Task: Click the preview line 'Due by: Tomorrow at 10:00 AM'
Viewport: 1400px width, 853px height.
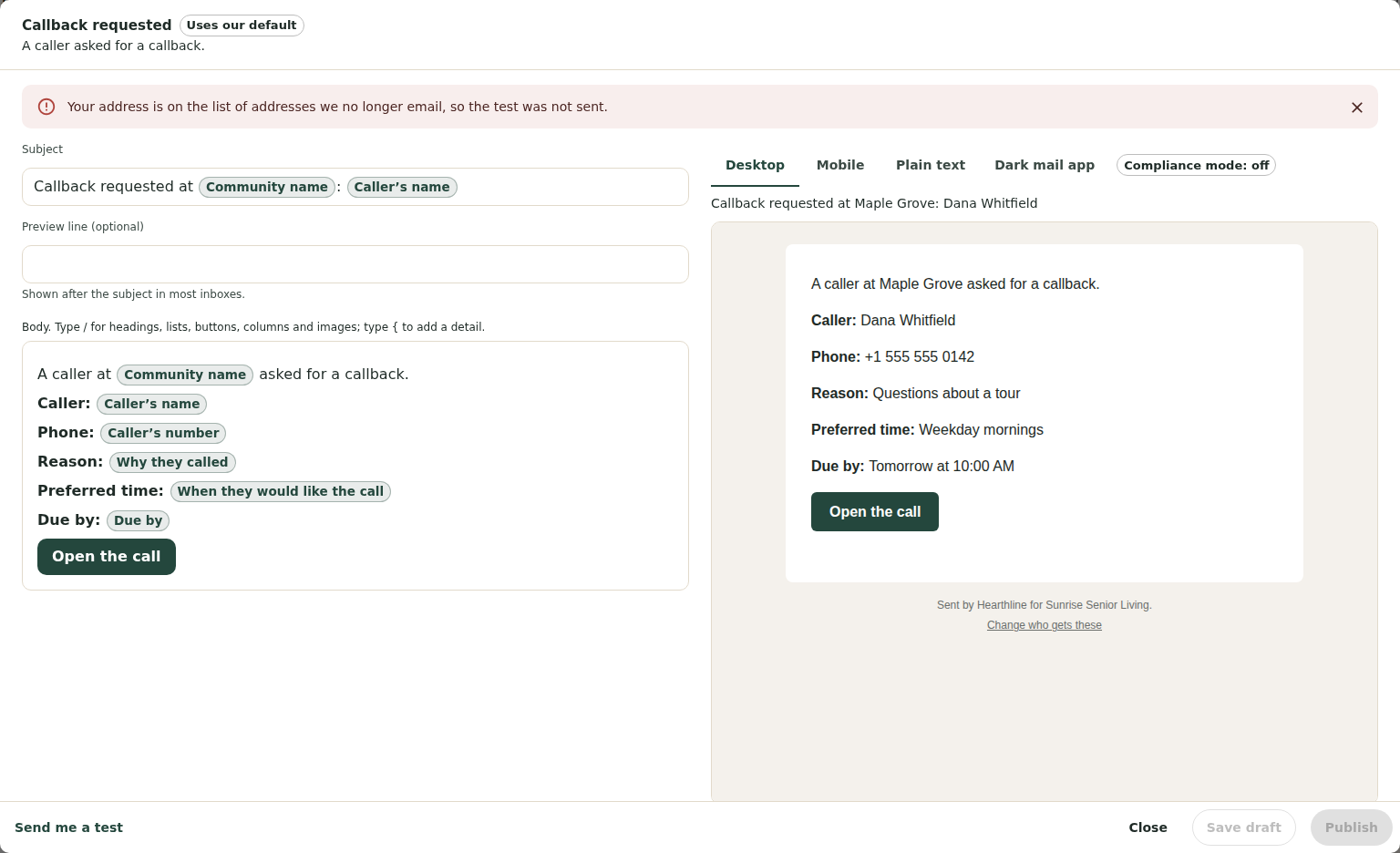Action: [x=912, y=467]
